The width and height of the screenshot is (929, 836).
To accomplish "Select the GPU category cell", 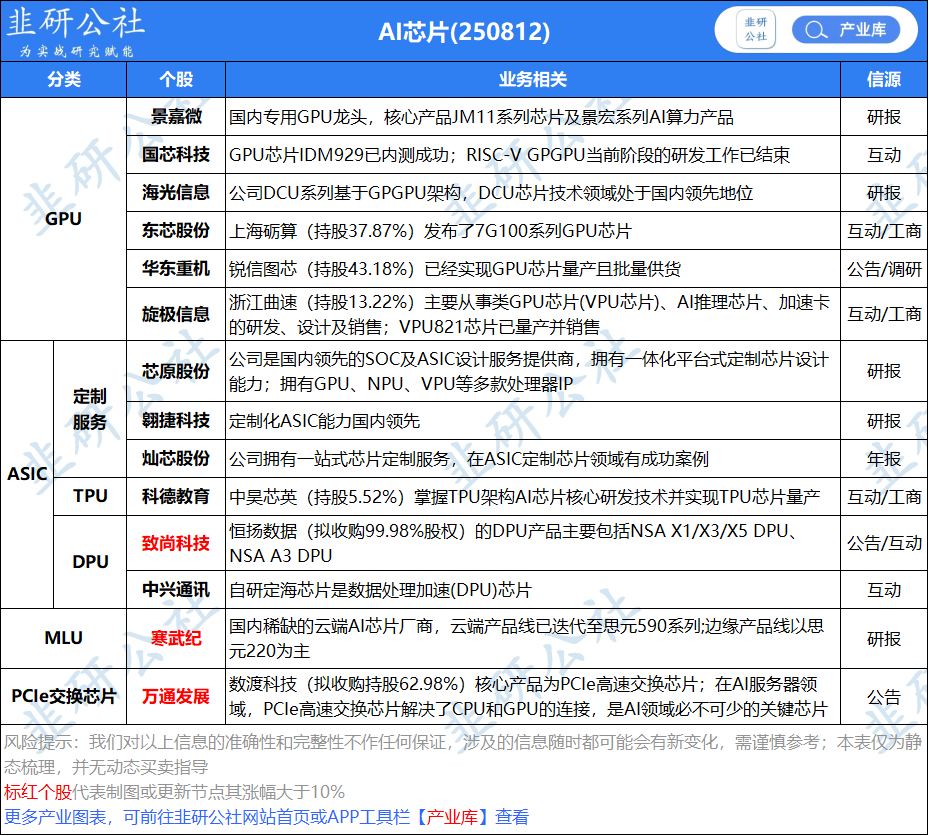I will [x=64, y=218].
